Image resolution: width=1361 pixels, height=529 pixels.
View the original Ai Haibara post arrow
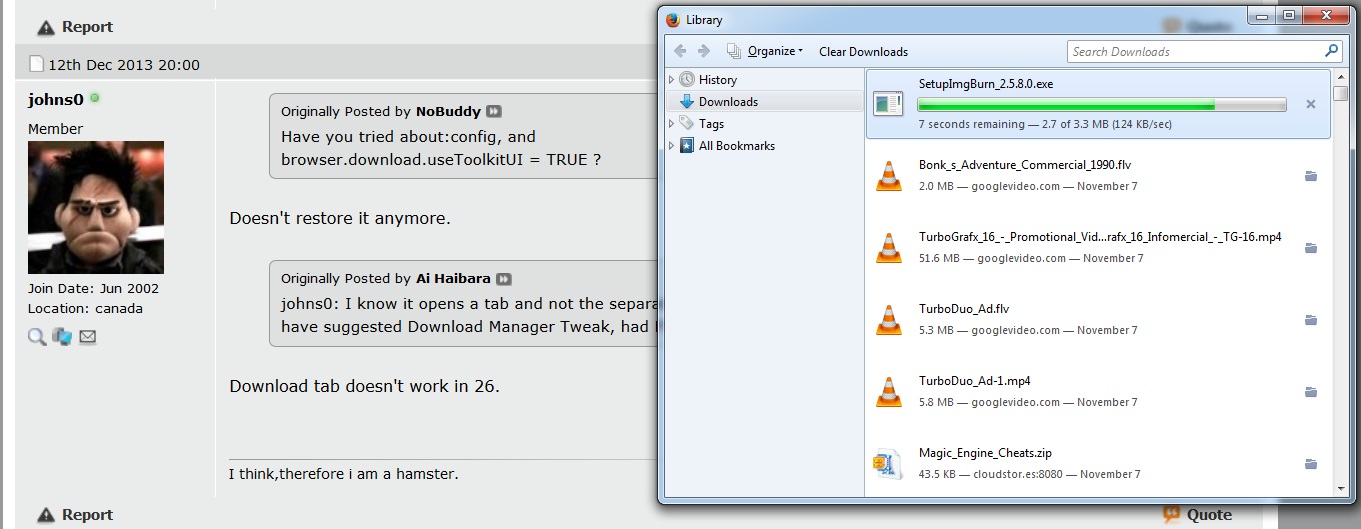[x=504, y=279]
